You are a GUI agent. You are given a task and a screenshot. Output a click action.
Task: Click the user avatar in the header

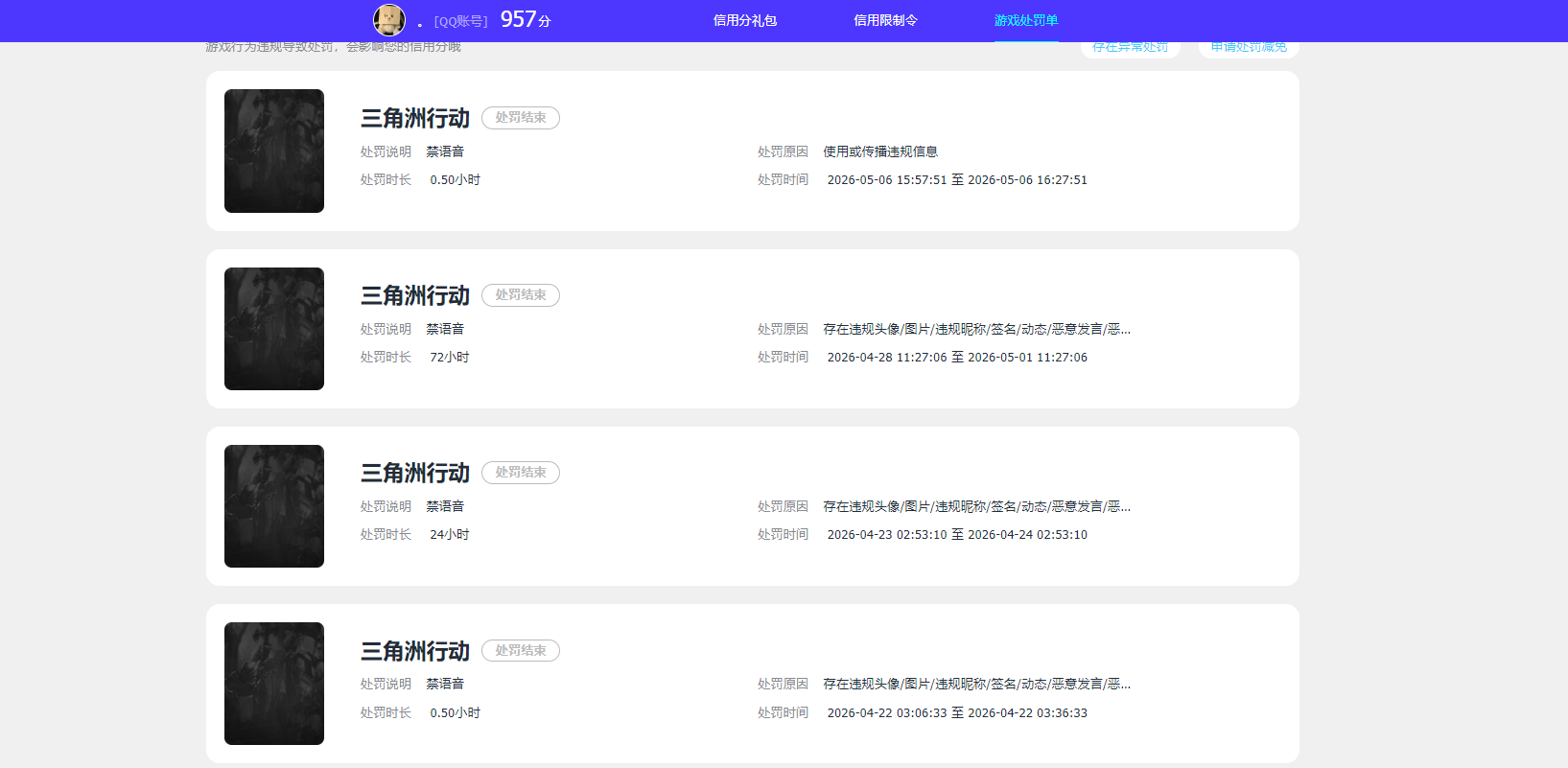point(389,20)
